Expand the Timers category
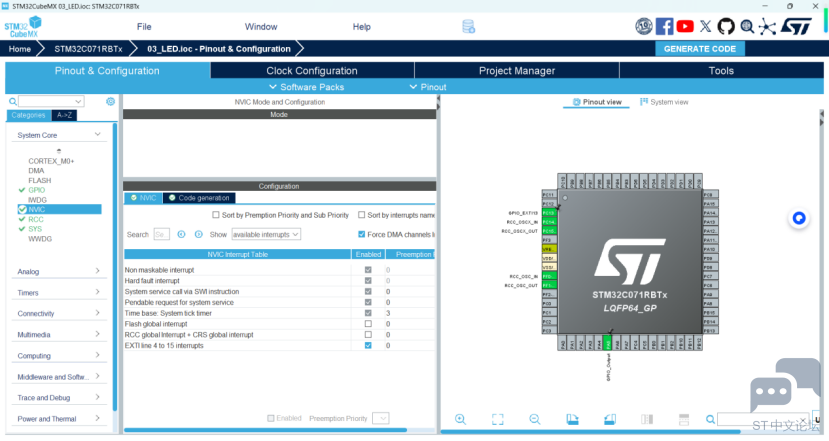The image size is (829, 441). pyautogui.click(x=58, y=293)
